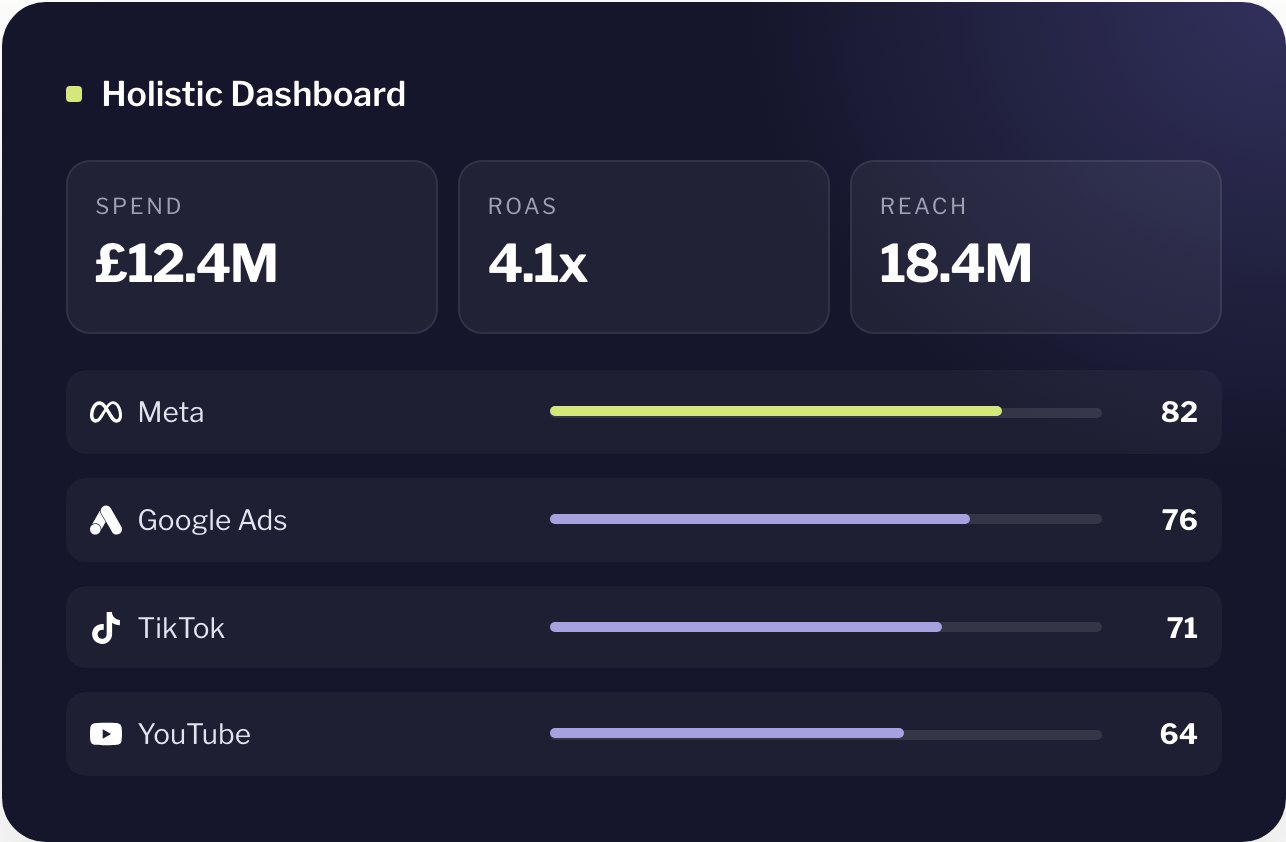Click the YouTube progress bar
This screenshot has width=1286, height=842.
coord(826,733)
